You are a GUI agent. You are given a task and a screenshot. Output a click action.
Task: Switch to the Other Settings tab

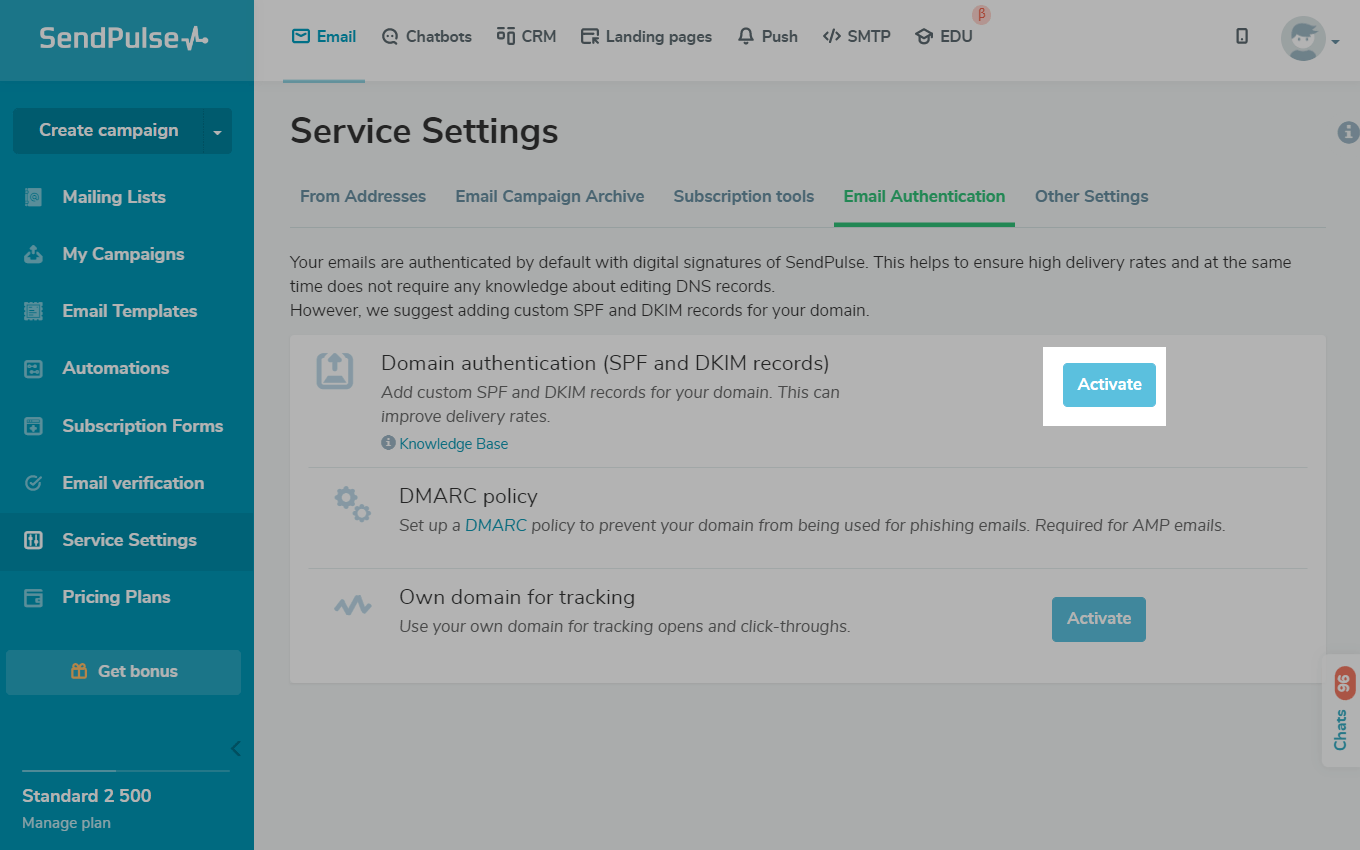(x=1091, y=196)
